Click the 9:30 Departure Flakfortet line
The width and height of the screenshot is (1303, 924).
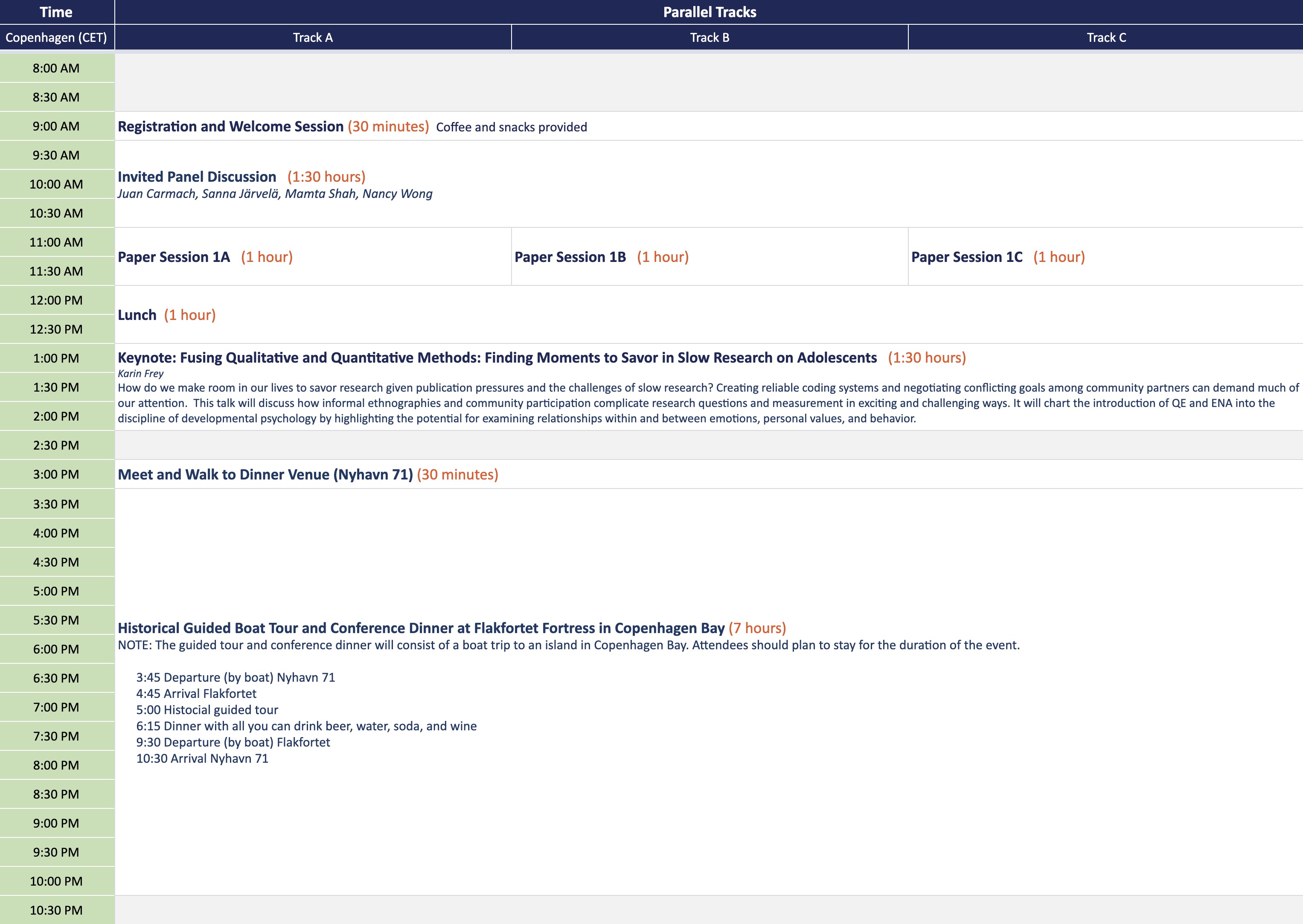coord(233,743)
